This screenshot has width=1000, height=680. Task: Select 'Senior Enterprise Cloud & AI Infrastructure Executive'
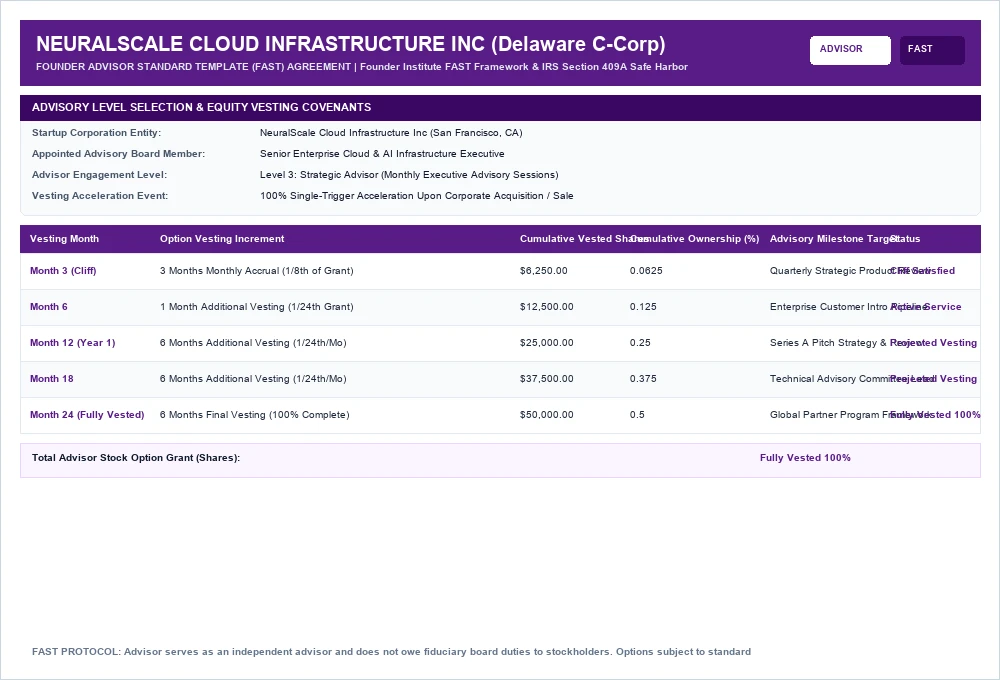coord(382,154)
